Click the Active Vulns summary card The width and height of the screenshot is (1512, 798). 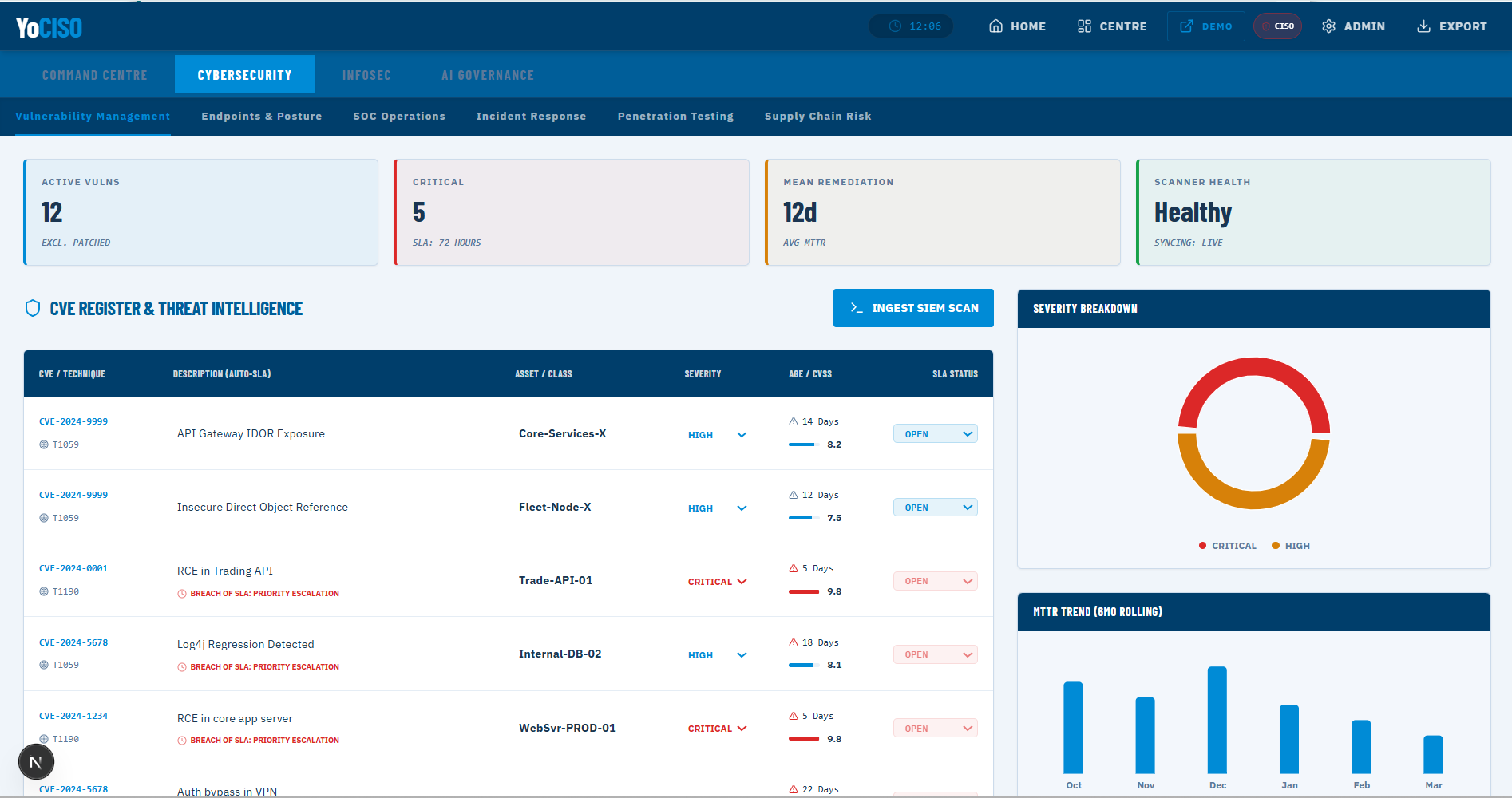200,212
